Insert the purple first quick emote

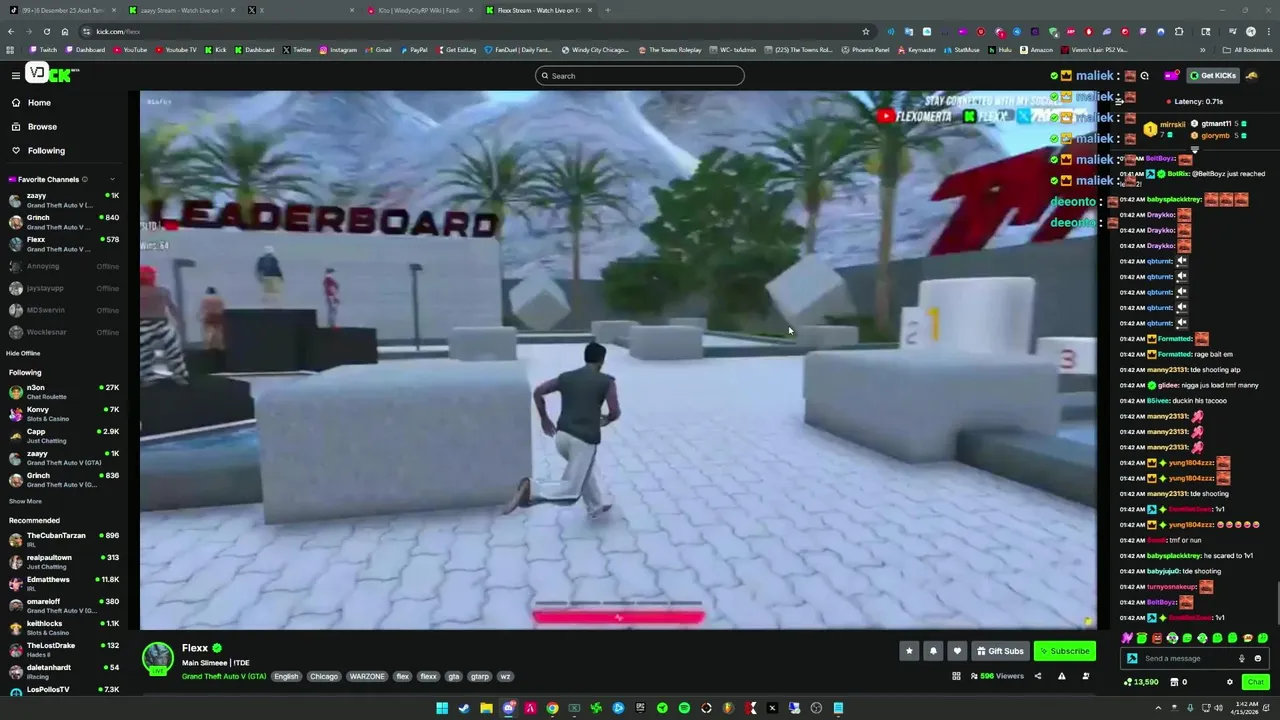click(x=1127, y=638)
